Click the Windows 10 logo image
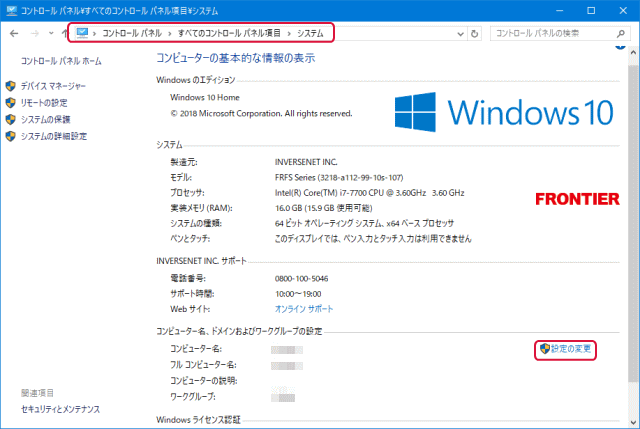640x429 pixels. point(504,112)
